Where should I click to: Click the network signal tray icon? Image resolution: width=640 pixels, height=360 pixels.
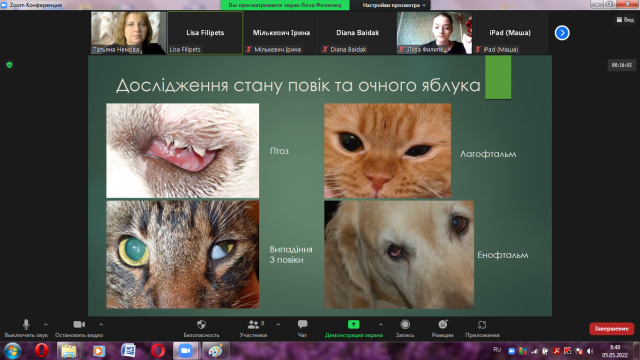[x=534, y=351]
